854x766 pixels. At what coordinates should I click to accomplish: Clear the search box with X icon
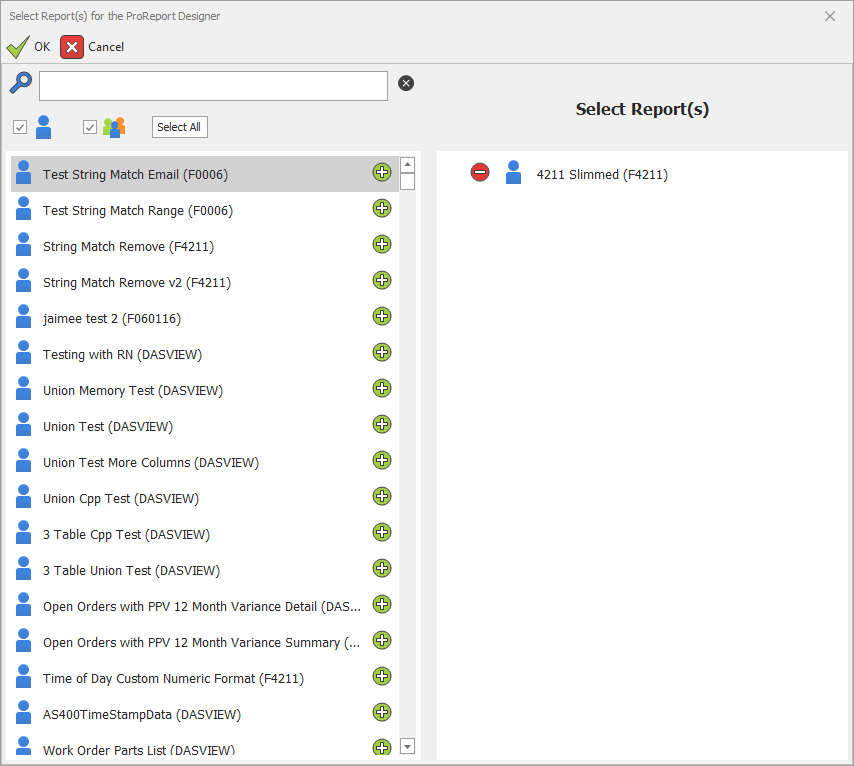coord(406,83)
